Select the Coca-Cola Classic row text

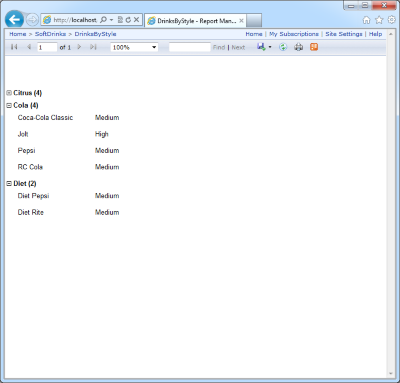[45, 117]
